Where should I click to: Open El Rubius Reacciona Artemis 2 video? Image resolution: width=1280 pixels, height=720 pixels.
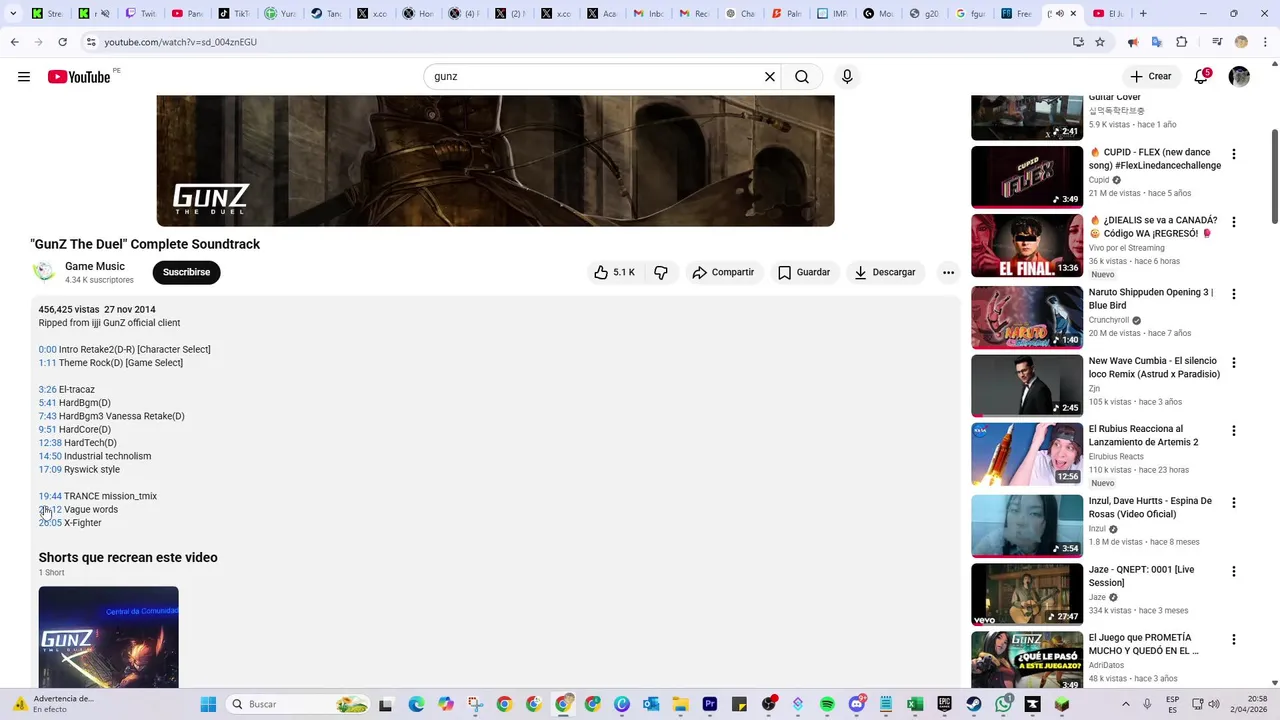point(1027,454)
